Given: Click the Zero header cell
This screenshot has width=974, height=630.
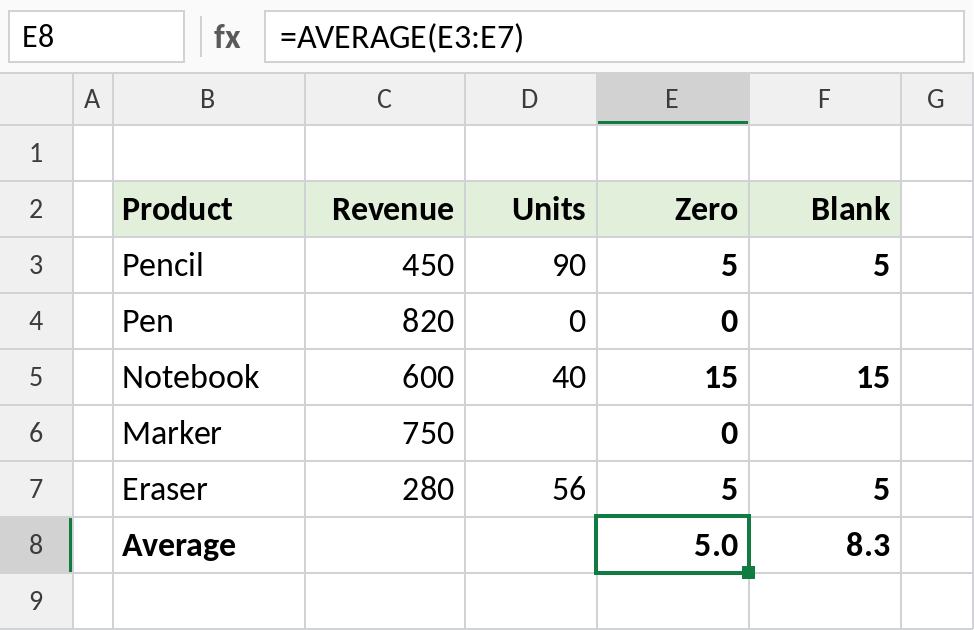Looking at the screenshot, I should (x=673, y=209).
